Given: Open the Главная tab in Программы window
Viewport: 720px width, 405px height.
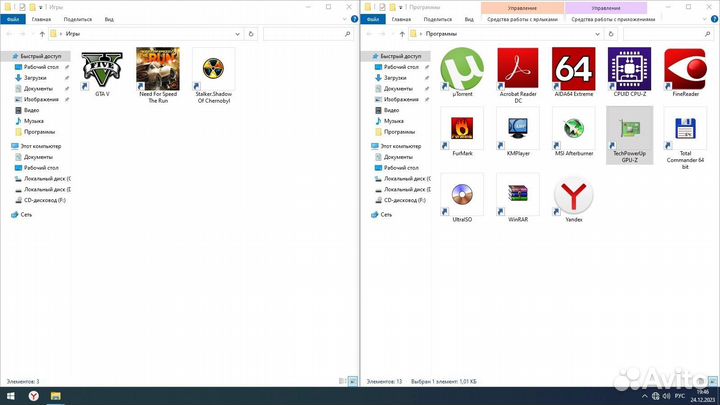Looking at the screenshot, I should (401, 19).
